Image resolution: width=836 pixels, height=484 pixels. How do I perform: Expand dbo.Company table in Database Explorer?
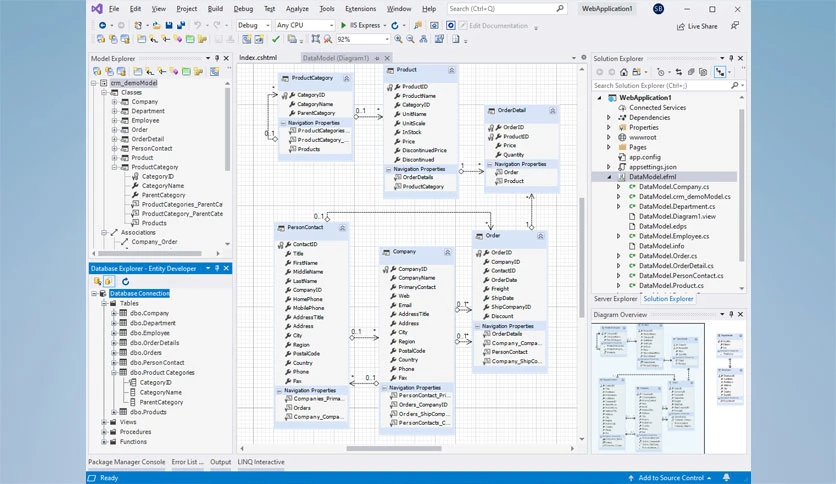[x=114, y=313]
